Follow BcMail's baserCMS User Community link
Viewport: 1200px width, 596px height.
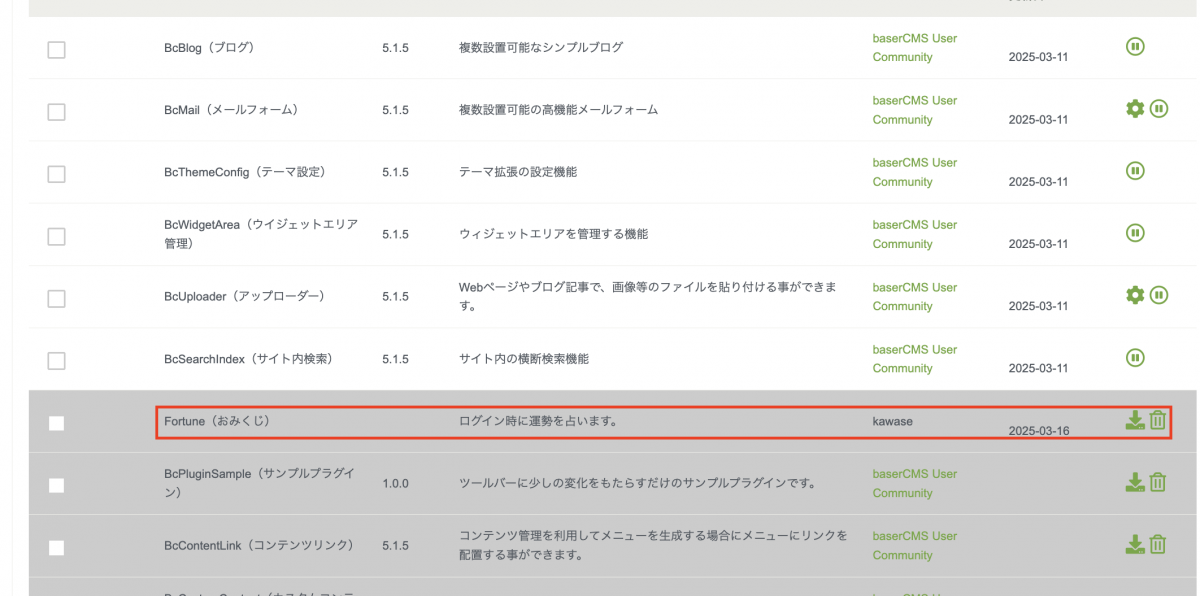pos(914,109)
